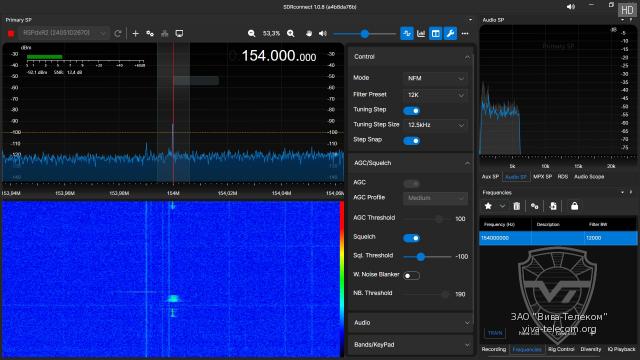Collapse the Control section

tap(467, 57)
